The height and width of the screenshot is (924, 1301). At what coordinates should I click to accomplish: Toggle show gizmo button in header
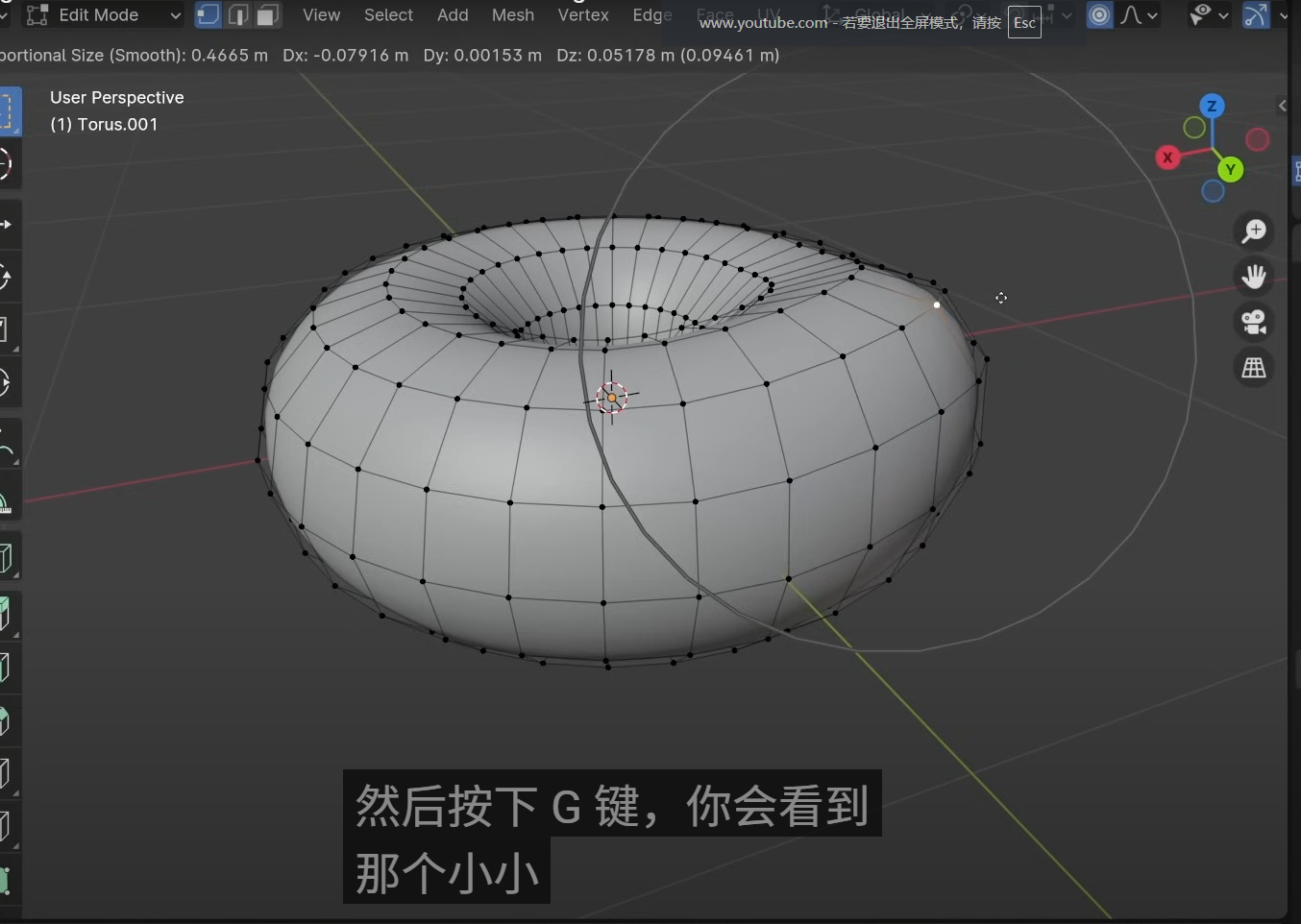click(x=1256, y=14)
